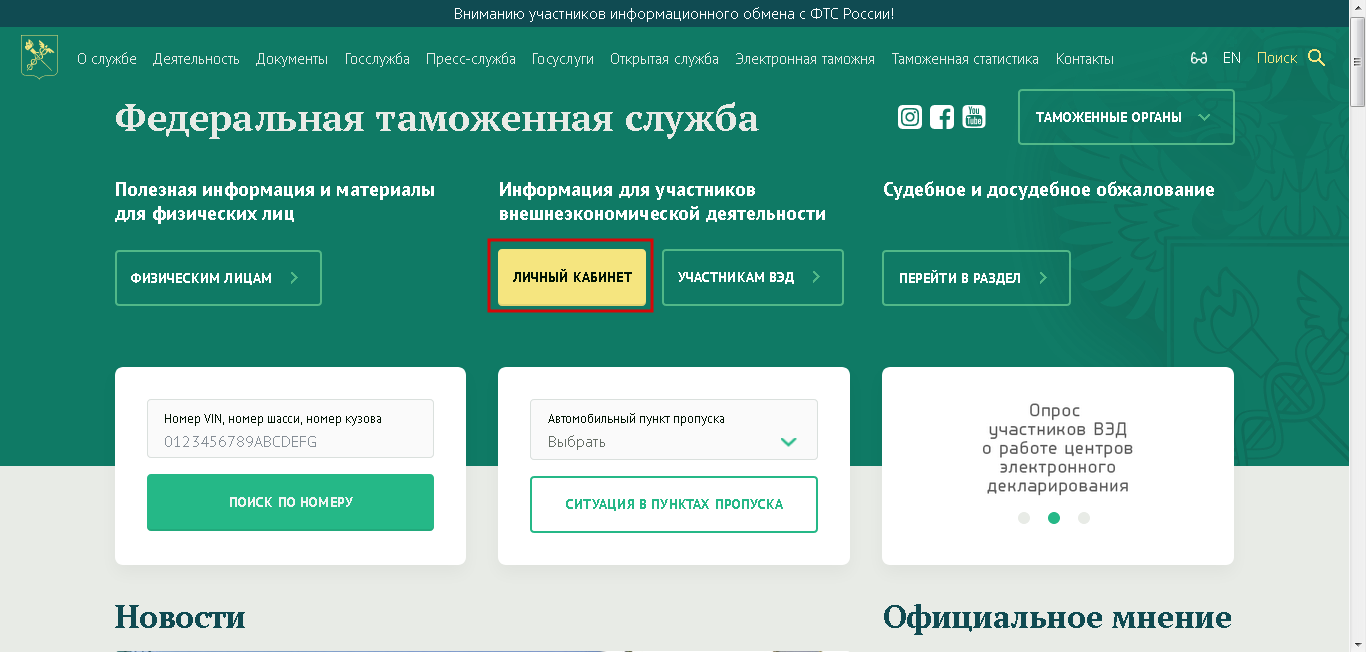Select the active second carousel dot
1366x652 pixels.
pyautogui.click(x=1054, y=518)
